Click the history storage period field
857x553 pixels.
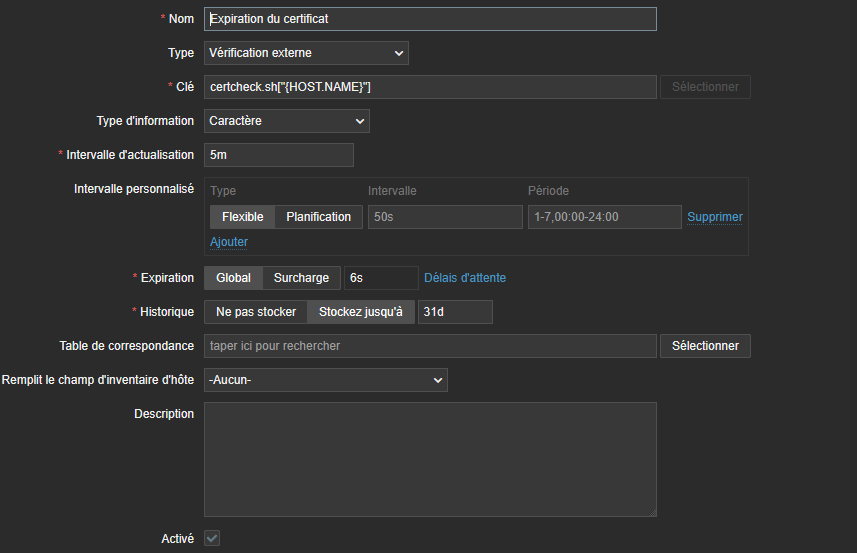tap(455, 312)
